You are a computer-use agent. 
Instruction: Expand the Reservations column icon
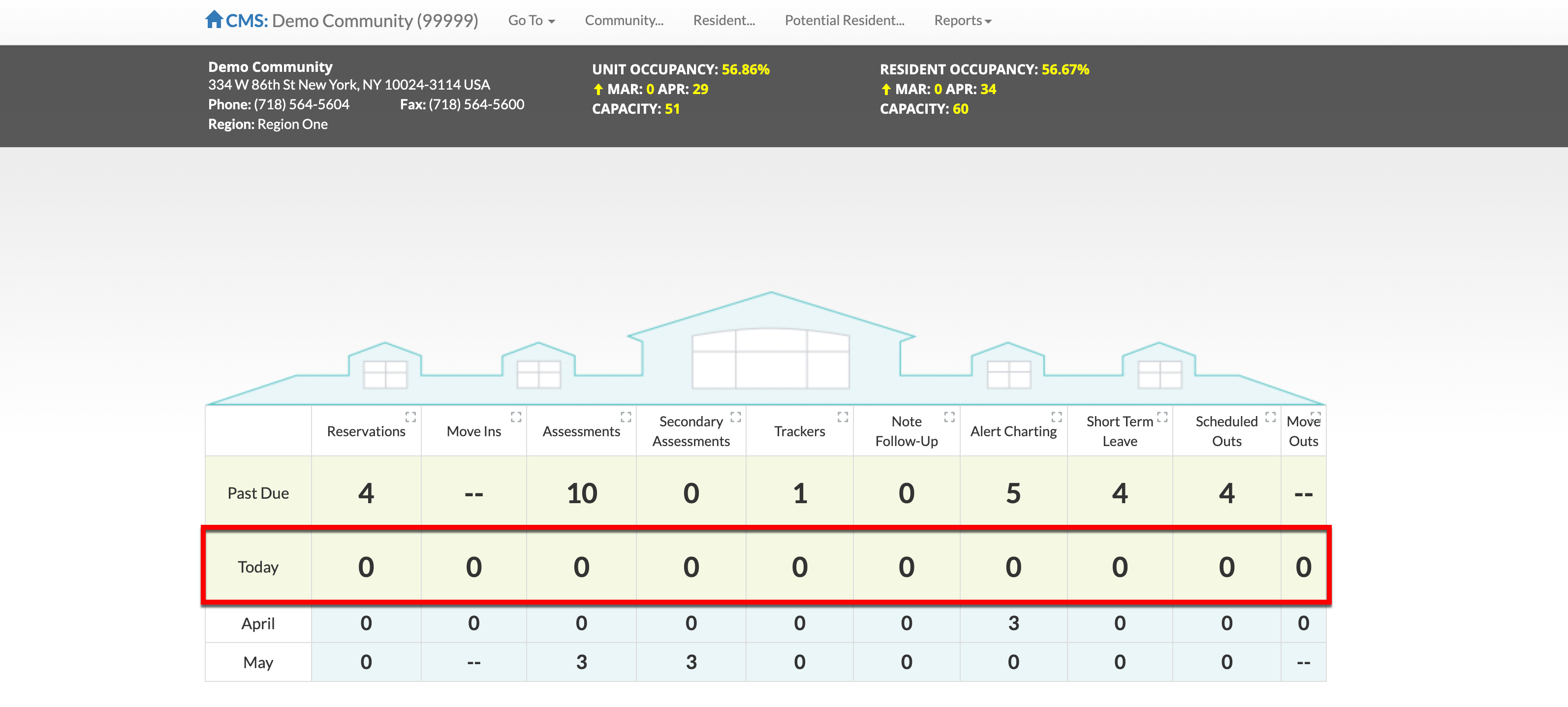[x=410, y=417]
